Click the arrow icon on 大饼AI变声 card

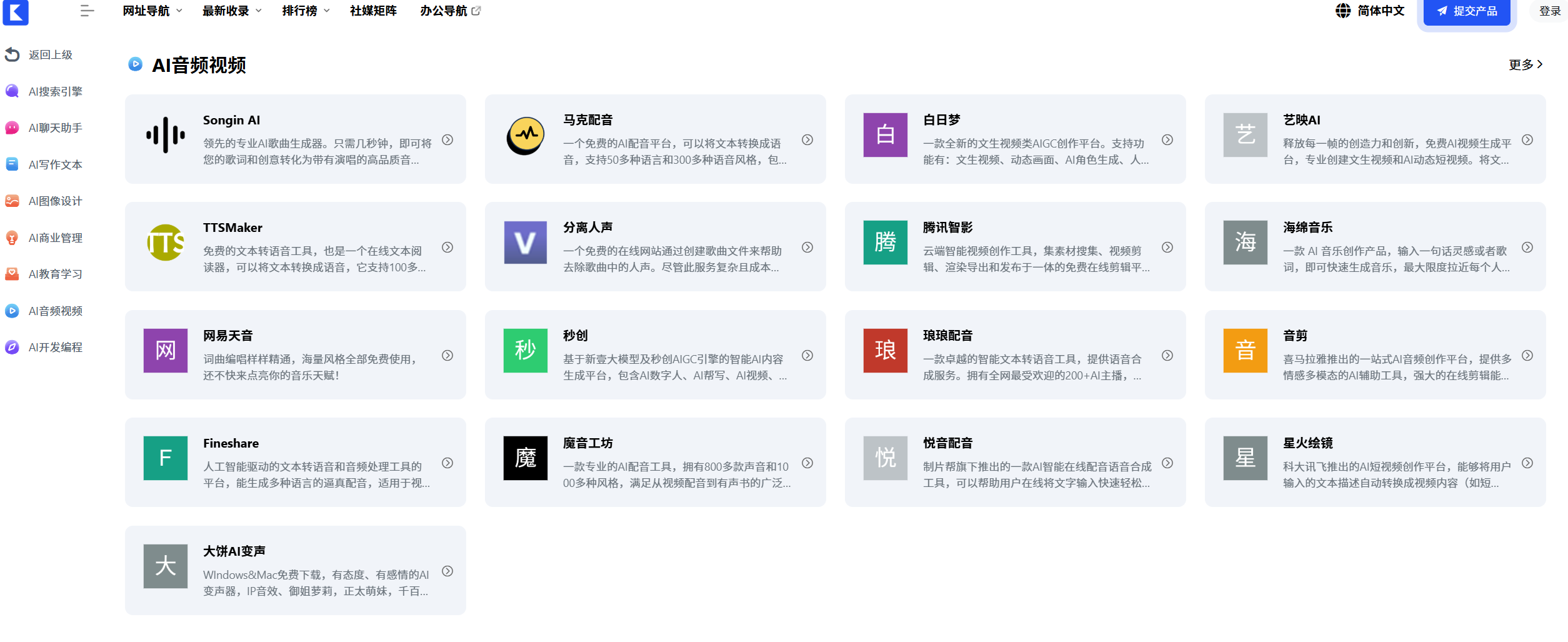click(447, 571)
